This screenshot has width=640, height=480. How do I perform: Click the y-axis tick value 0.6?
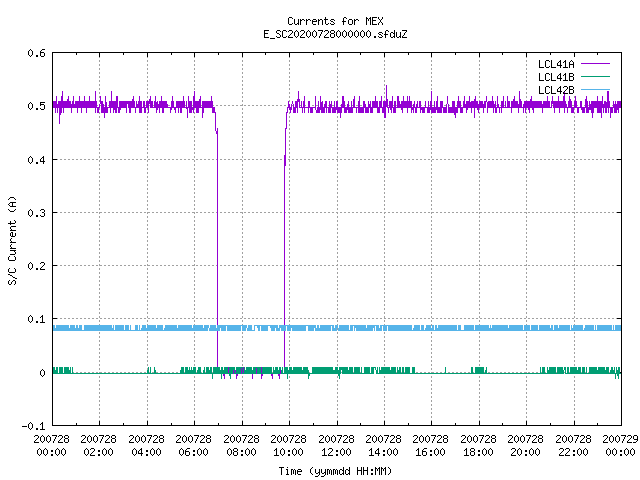coord(36,53)
